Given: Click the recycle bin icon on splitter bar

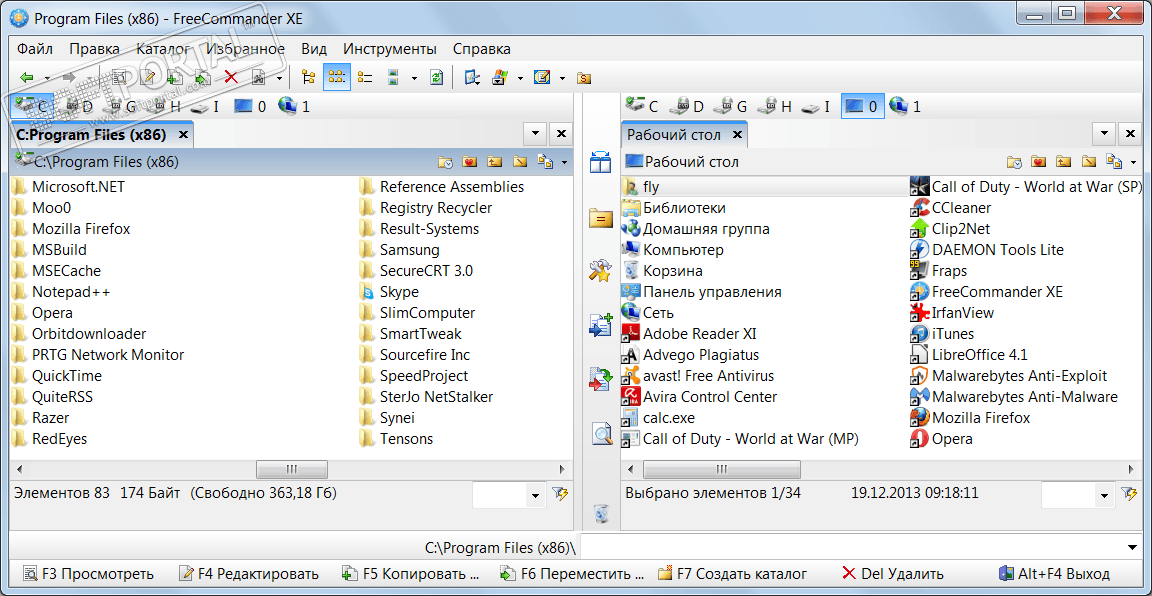Looking at the screenshot, I should point(601,514).
